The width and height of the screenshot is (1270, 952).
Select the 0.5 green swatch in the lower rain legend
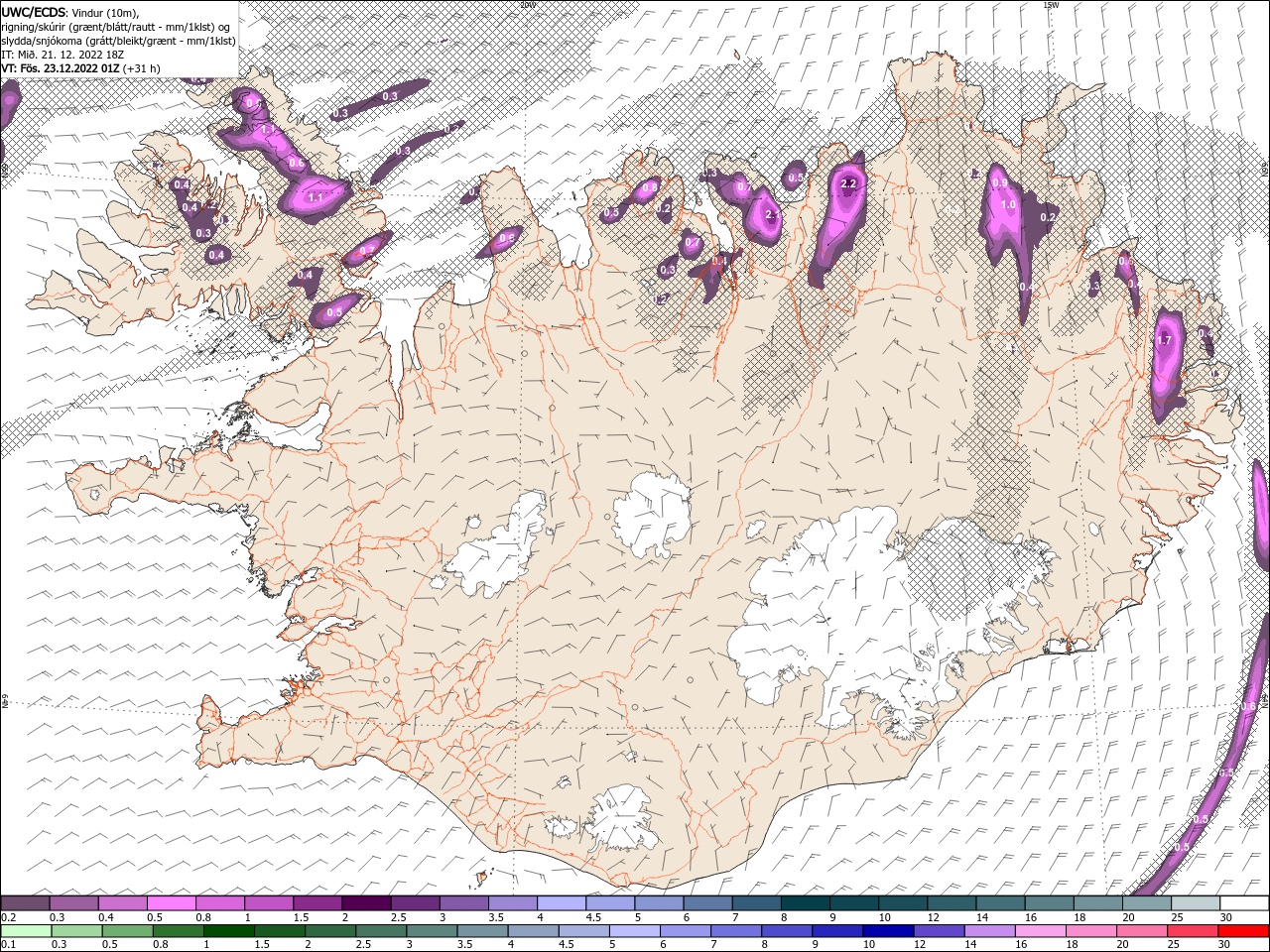point(127,931)
